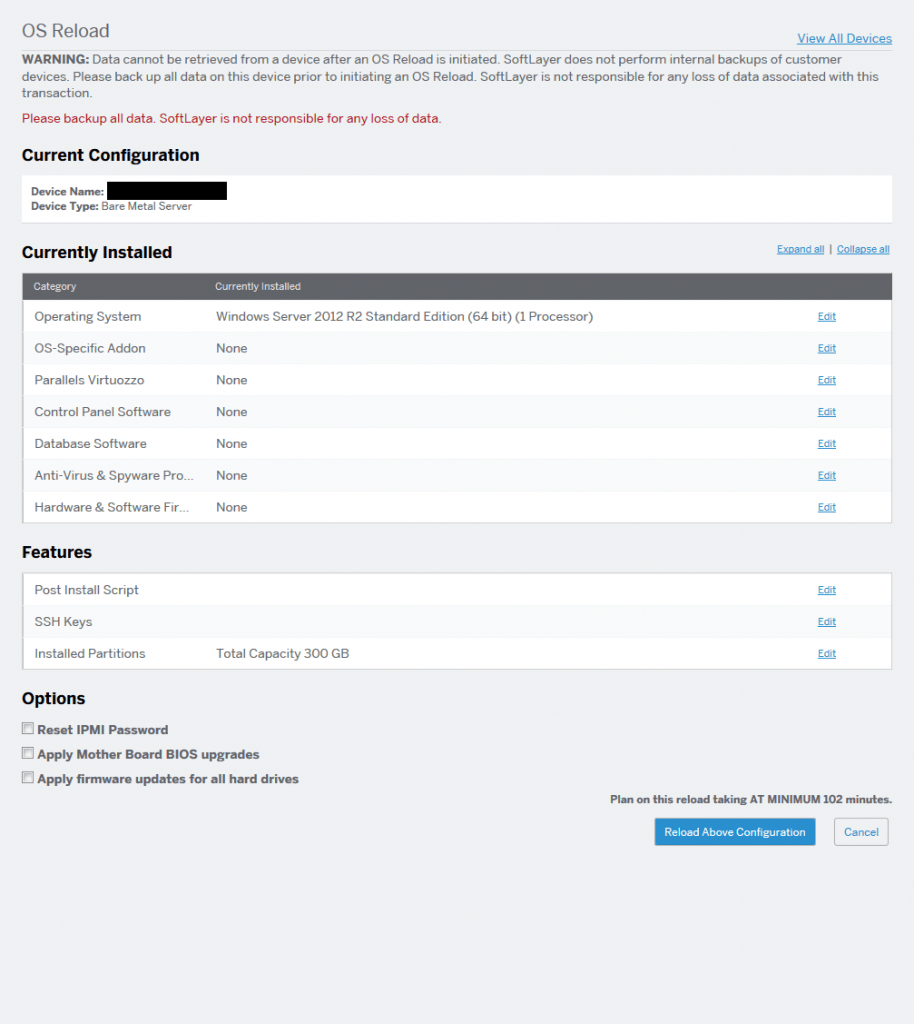The height and width of the screenshot is (1024, 914).
Task: Open the View All Devices link
Action: pyautogui.click(x=844, y=39)
